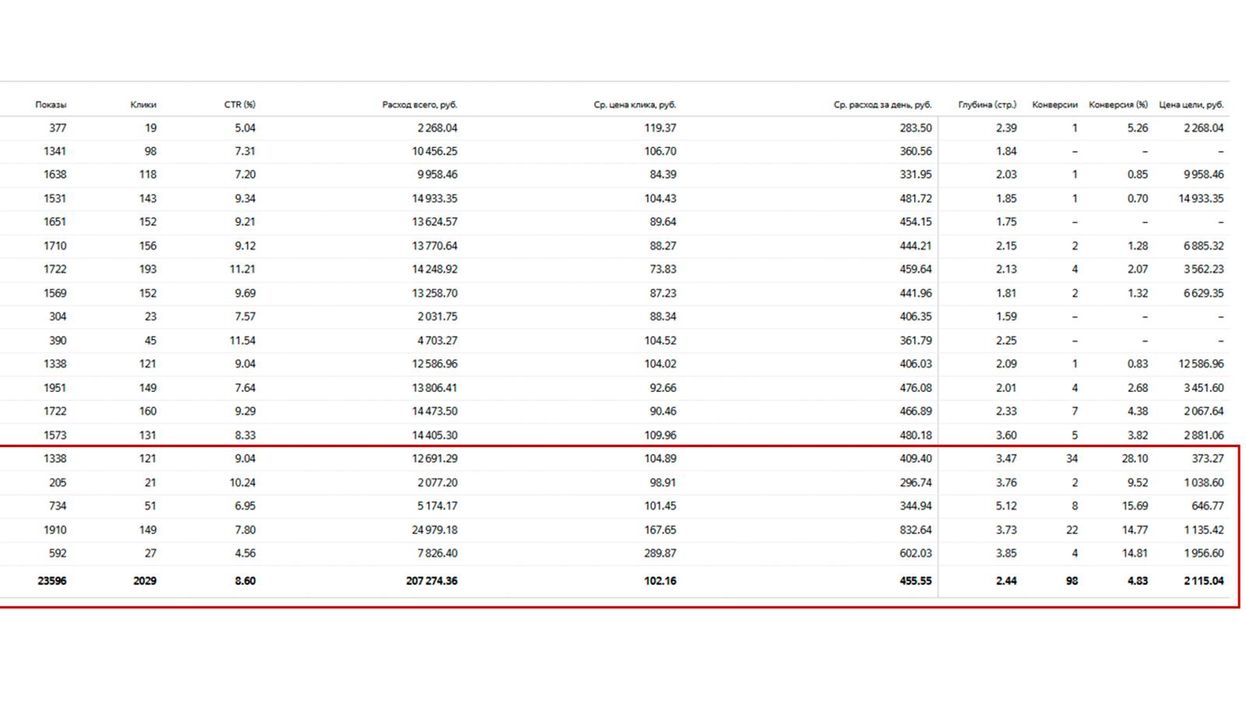Click the CTR (%) column header
Image resolution: width=1246 pixels, height=701 pixels.
240,105
